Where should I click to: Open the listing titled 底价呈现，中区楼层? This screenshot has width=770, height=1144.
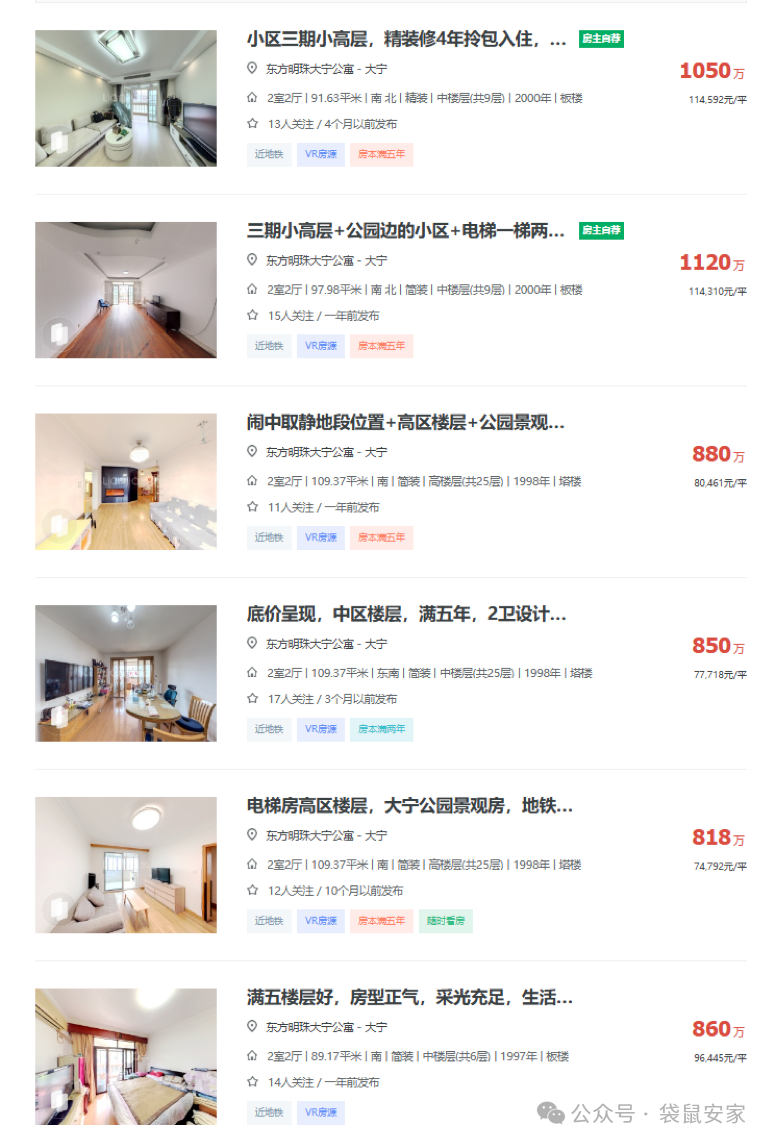pos(406,614)
